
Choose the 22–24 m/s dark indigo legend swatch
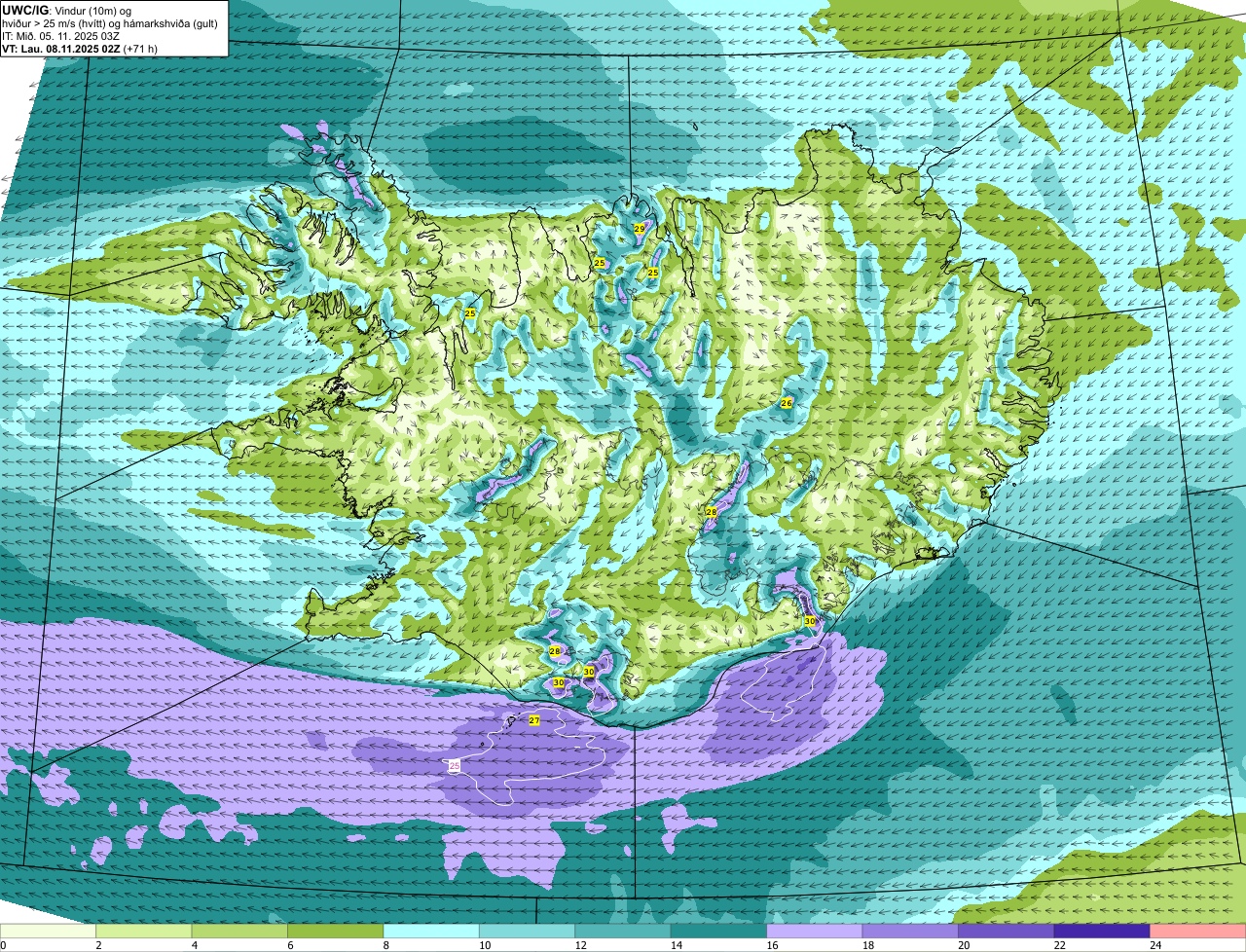point(1102,931)
